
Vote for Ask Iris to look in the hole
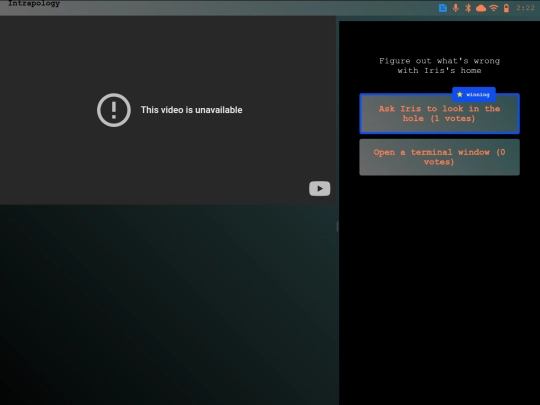[439, 114]
